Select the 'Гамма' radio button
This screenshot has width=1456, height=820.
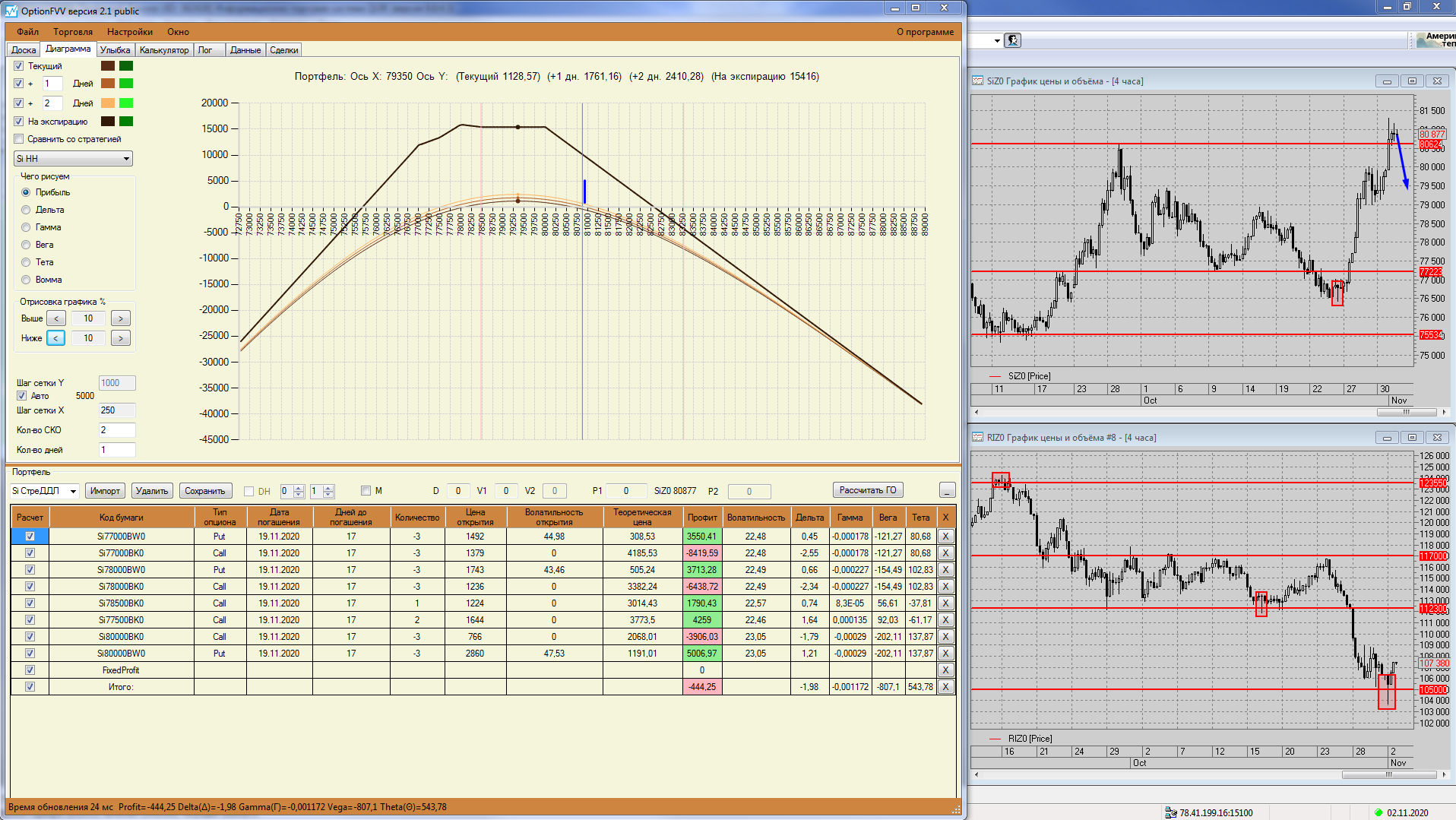26,227
